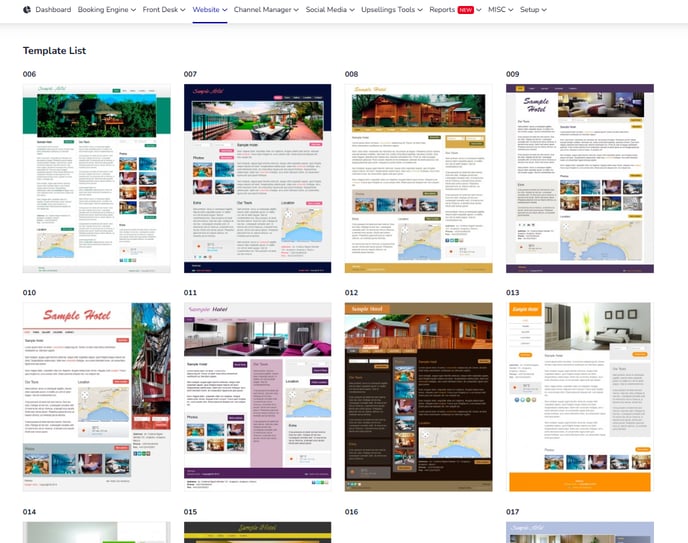Click the 012 template label

click(351, 293)
